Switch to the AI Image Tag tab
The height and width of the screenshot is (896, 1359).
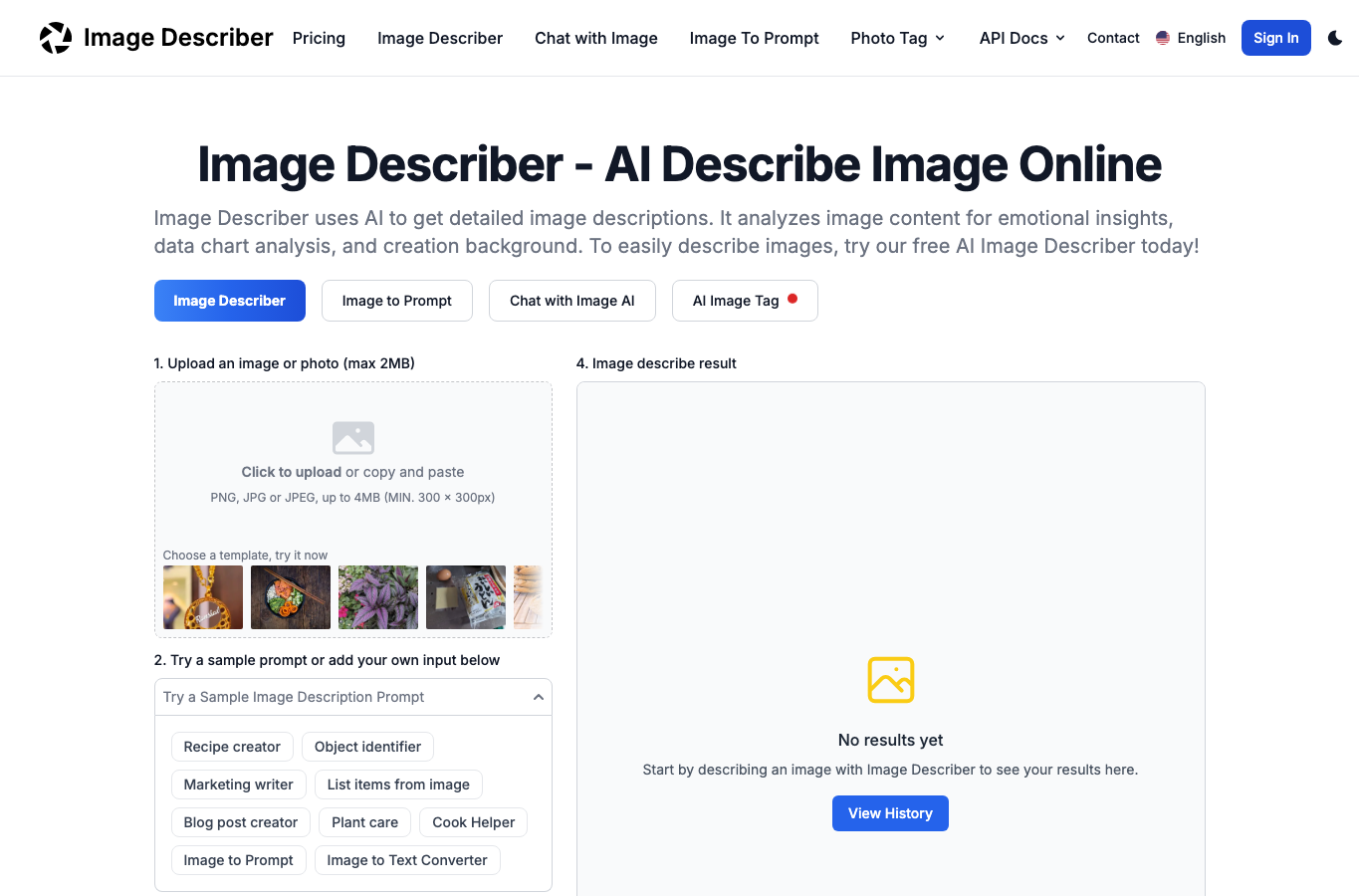click(x=745, y=301)
